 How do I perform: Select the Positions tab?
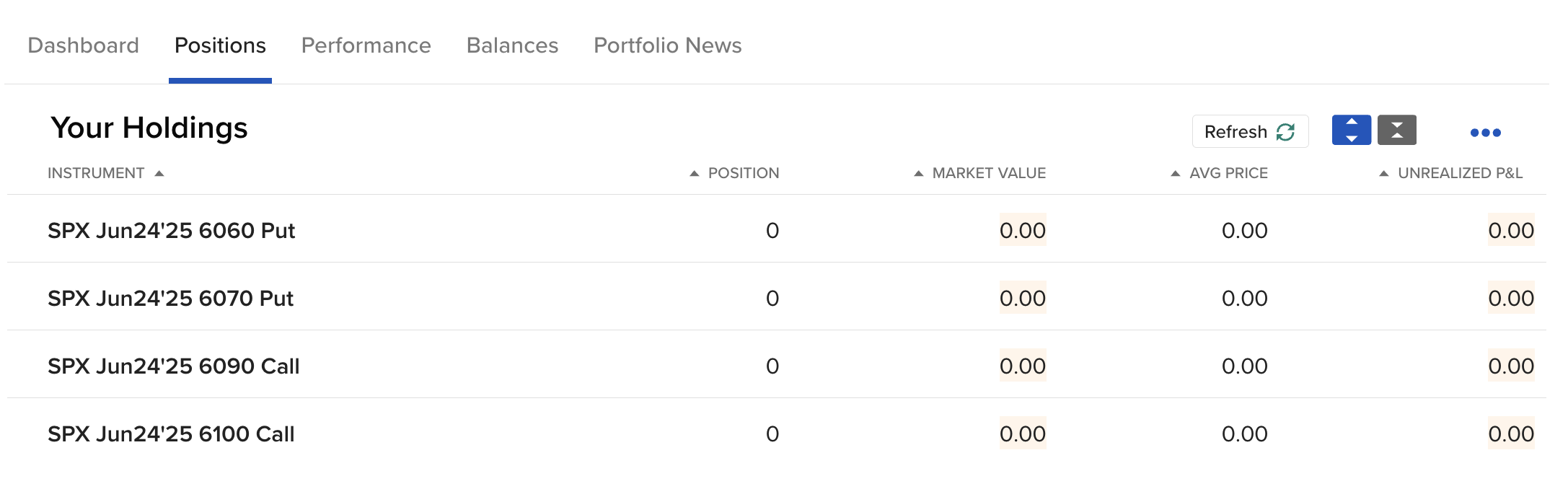click(220, 45)
